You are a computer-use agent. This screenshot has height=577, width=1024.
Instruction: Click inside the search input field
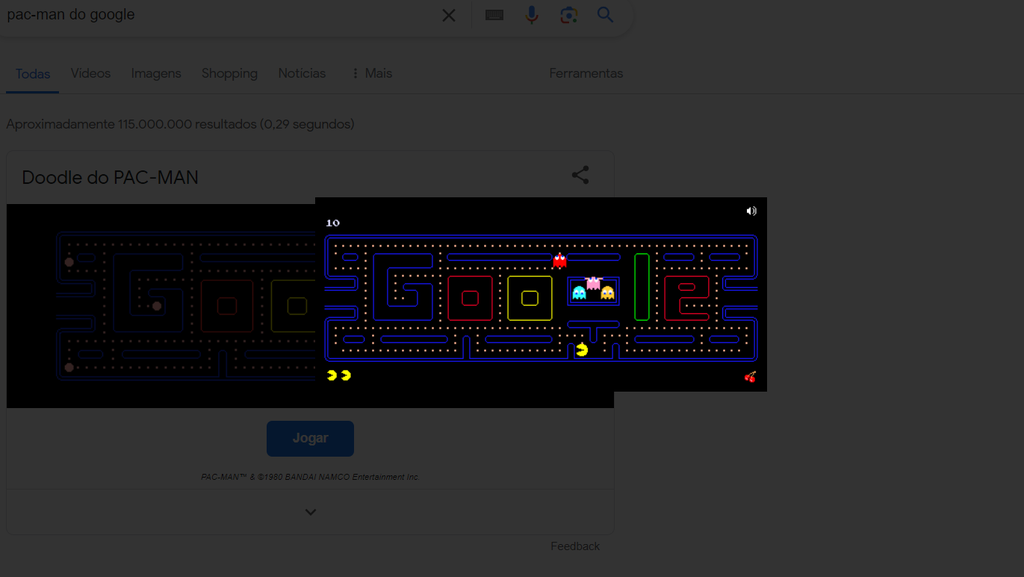click(200, 15)
